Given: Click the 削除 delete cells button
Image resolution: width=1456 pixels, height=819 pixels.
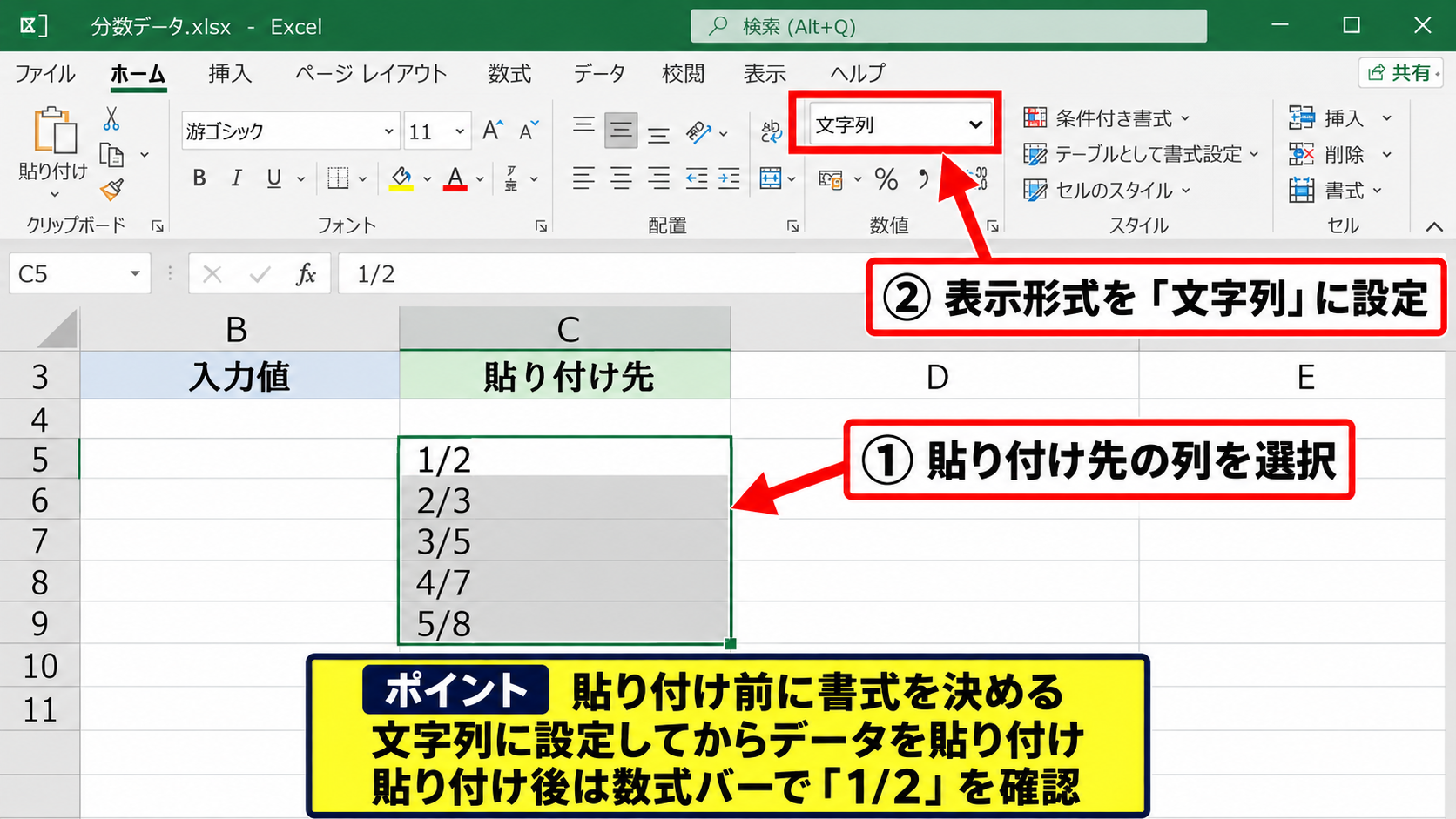Looking at the screenshot, I should click(1339, 154).
